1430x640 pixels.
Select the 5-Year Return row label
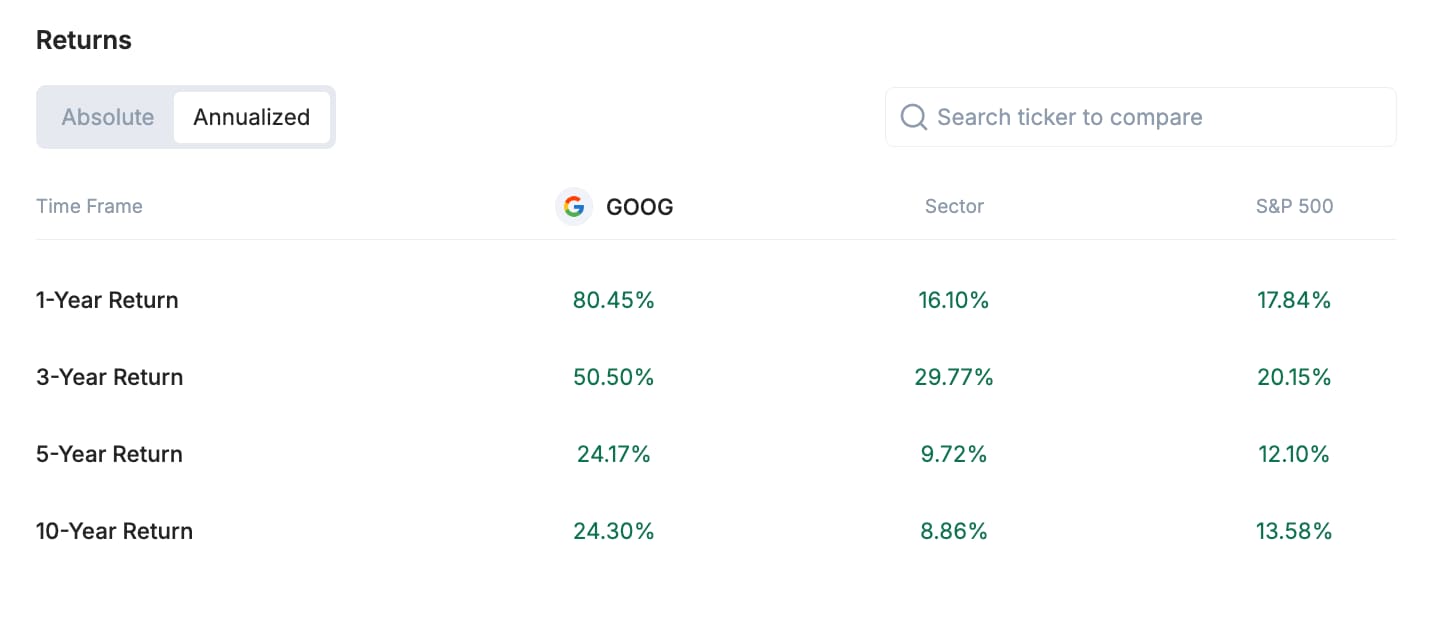tap(109, 454)
